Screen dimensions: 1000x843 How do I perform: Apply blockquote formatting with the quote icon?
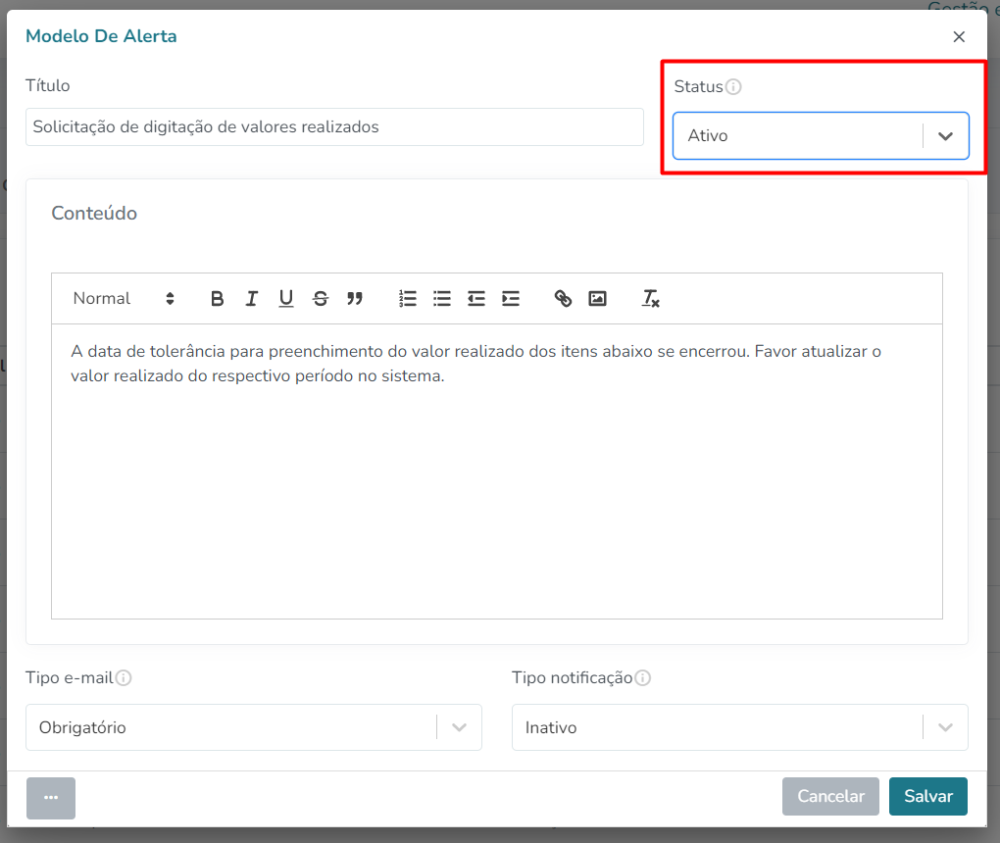(x=355, y=298)
